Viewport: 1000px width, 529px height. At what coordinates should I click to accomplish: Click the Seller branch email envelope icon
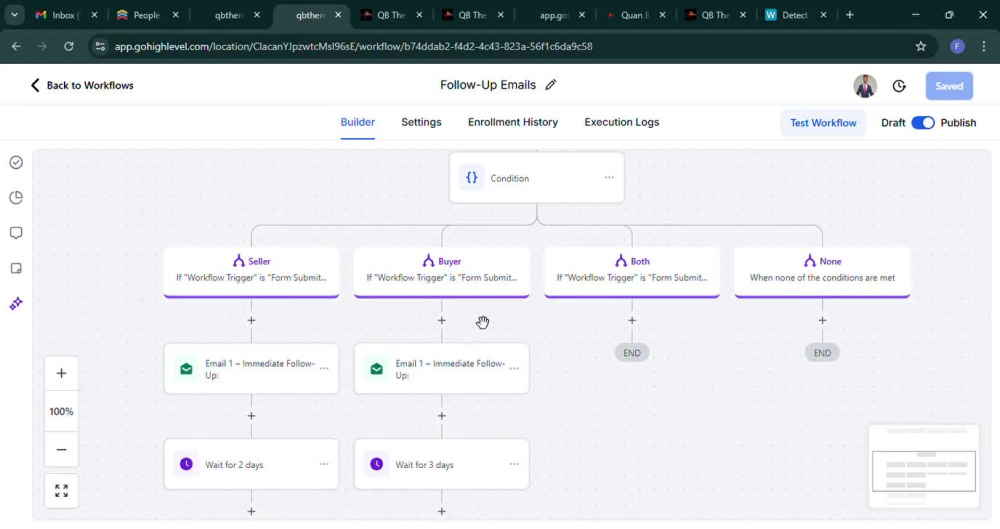186,369
